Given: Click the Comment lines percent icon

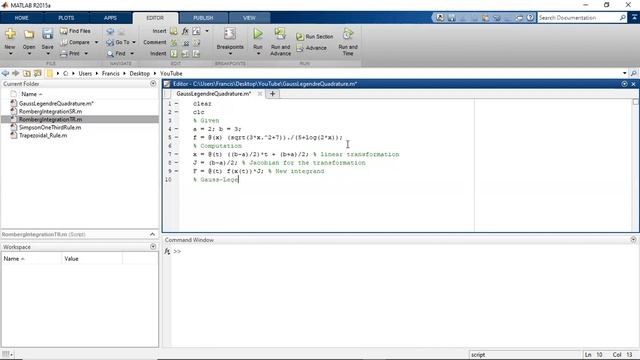Looking at the screenshot, I should coord(174,42).
